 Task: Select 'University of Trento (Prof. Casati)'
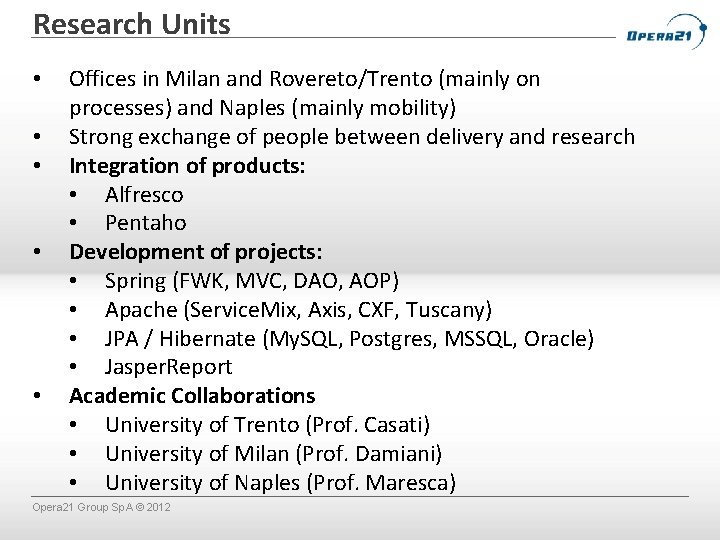pos(268,425)
